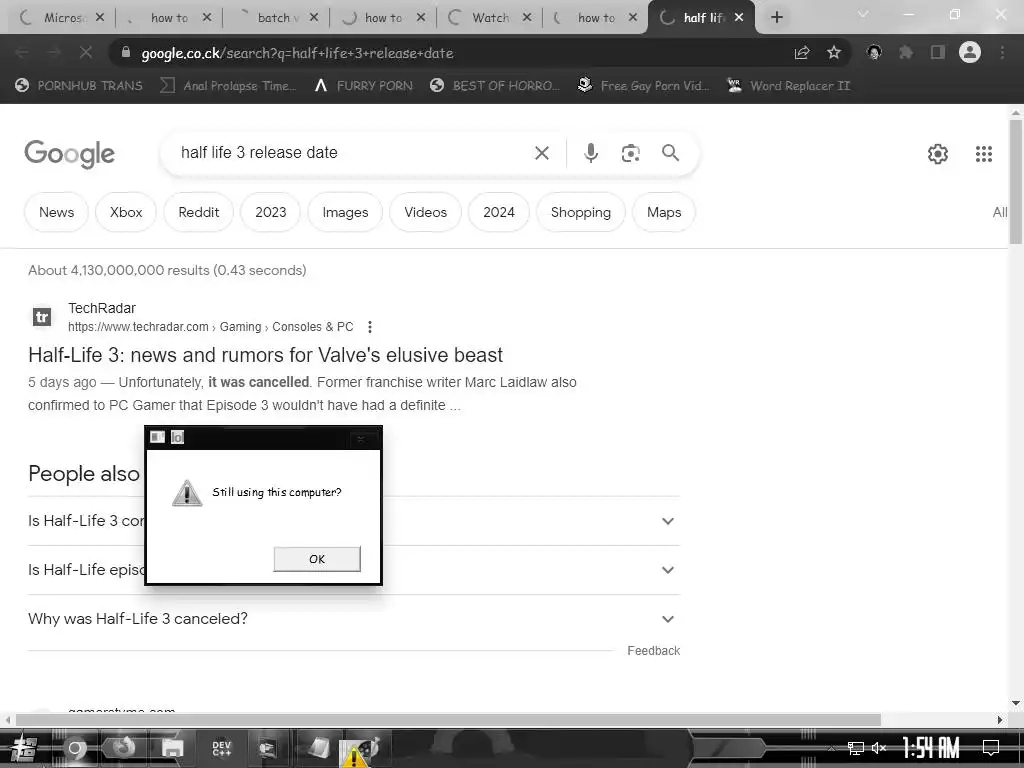Open the tab search dropdown arrow
The image size is (1024, 768).
click(x=862, y=16)
